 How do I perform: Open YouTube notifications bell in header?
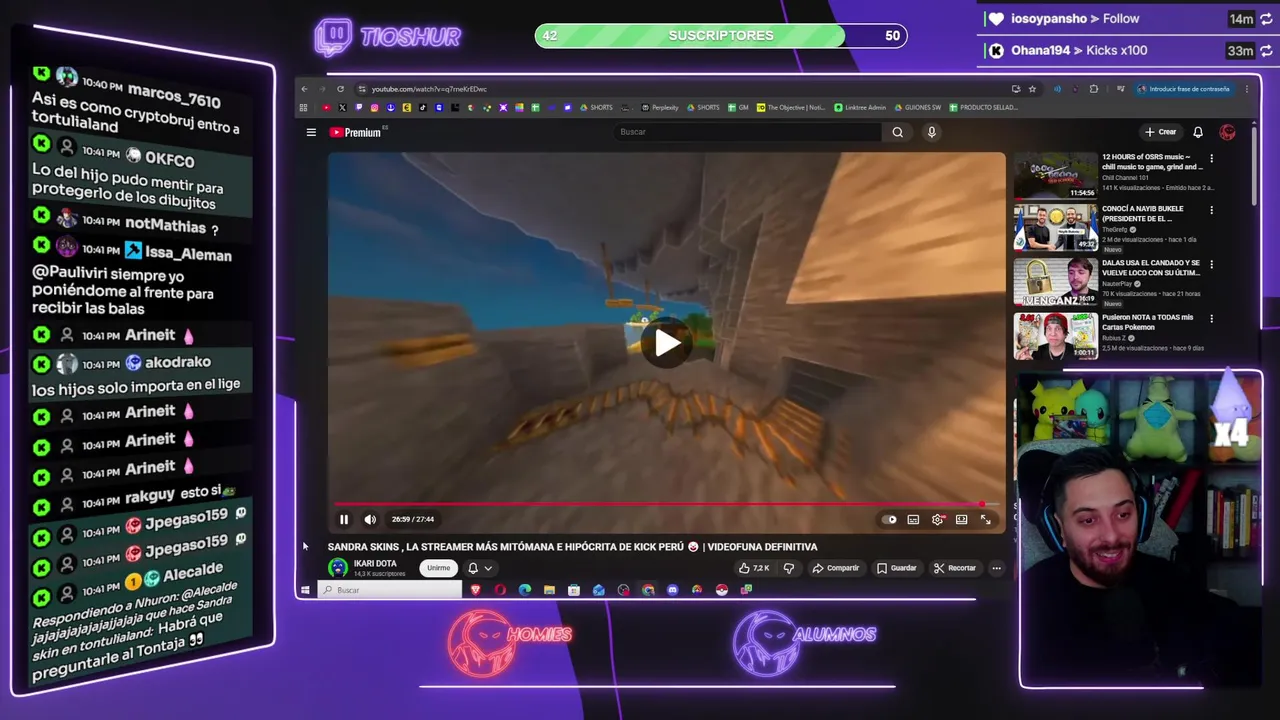1198,132
